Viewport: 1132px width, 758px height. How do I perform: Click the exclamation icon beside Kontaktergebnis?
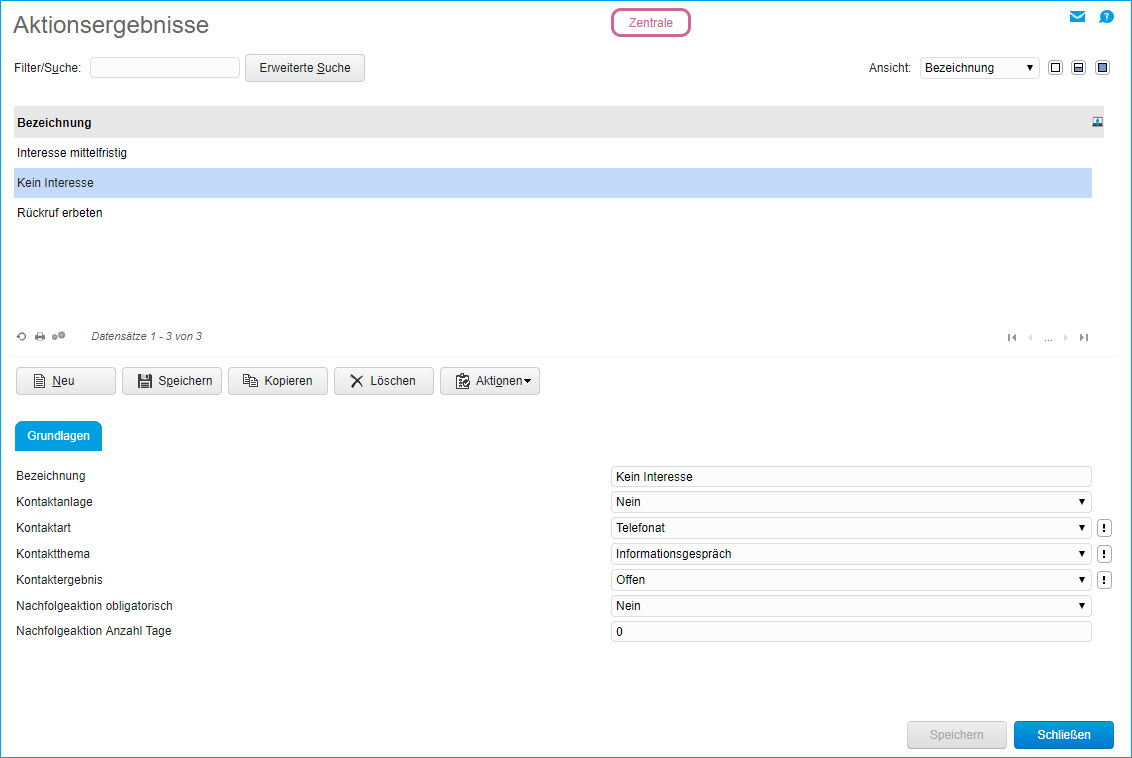(1104, 580)
